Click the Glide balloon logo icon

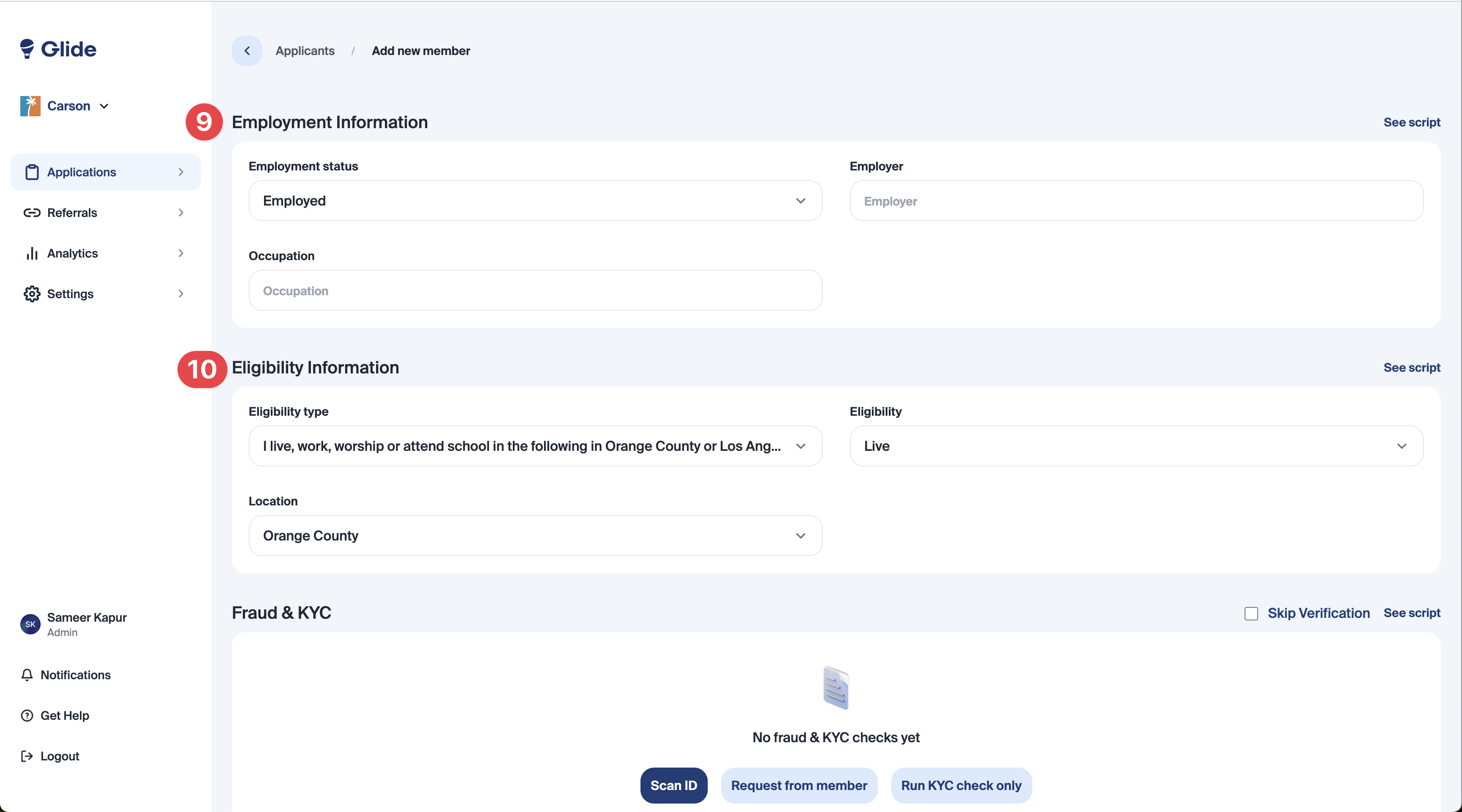[x=27, y=49]
